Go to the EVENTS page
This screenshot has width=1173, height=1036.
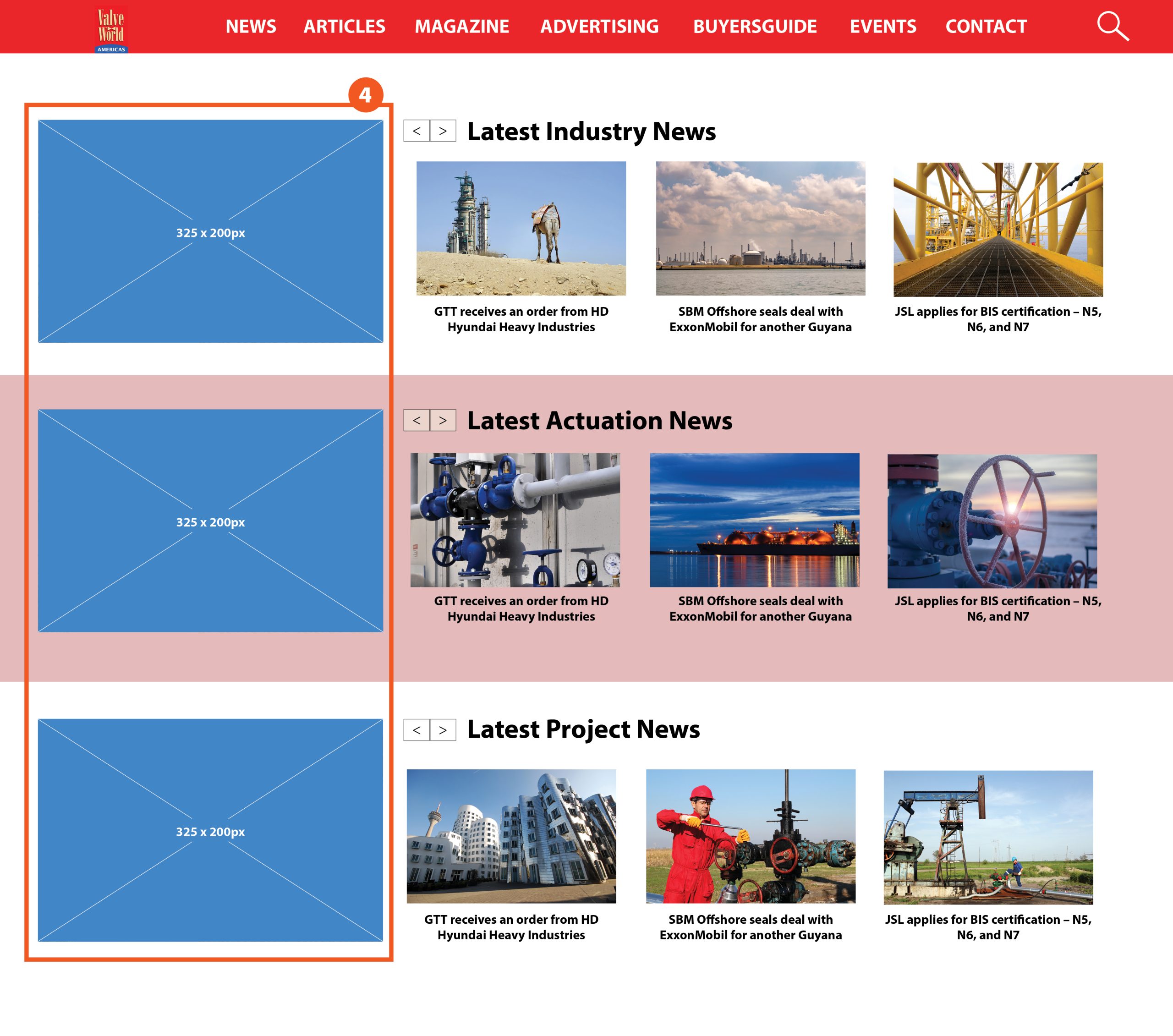pos(882,27)
